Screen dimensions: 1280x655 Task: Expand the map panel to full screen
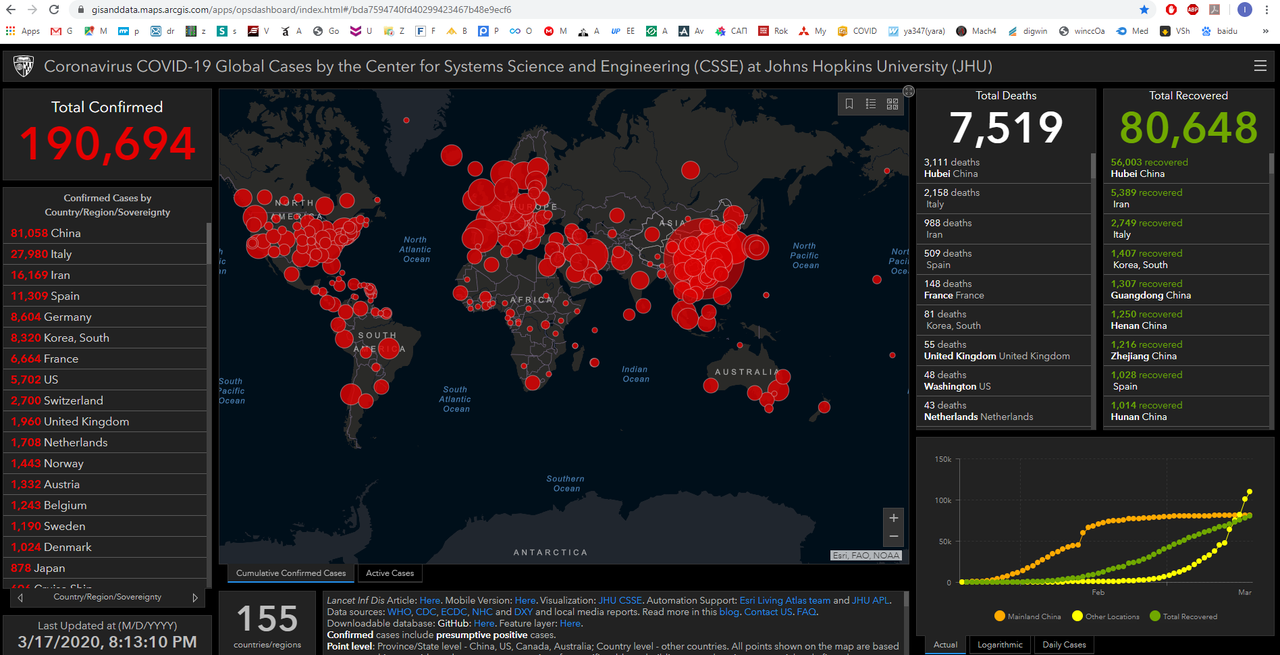[908, 91]
